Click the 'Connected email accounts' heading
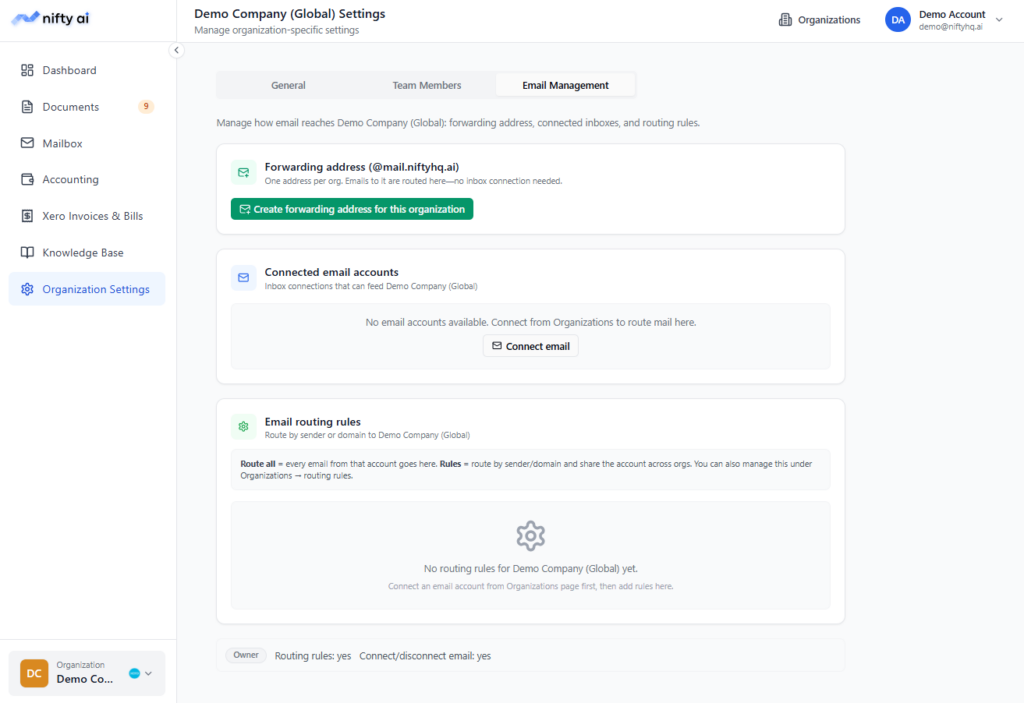 (x=331, y=272)
